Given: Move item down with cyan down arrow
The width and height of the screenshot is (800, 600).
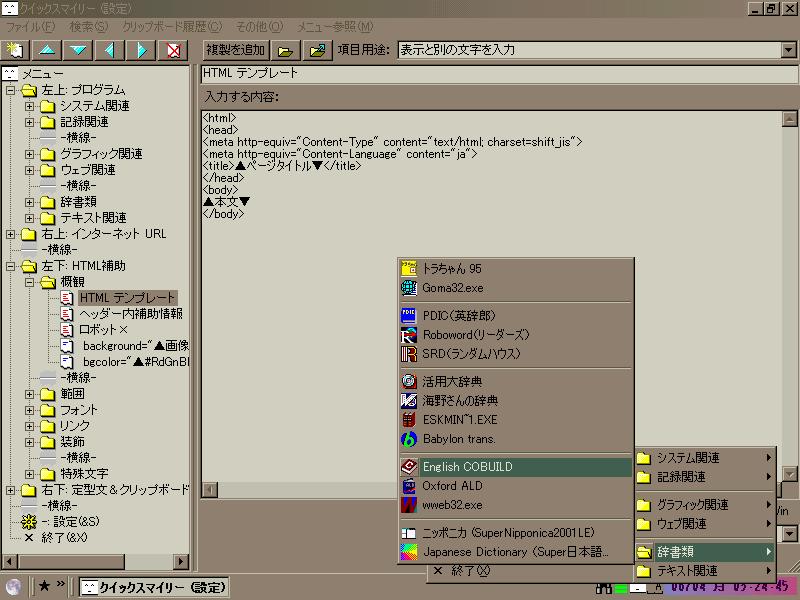Looking at the screenshot, I should point(78,50).
